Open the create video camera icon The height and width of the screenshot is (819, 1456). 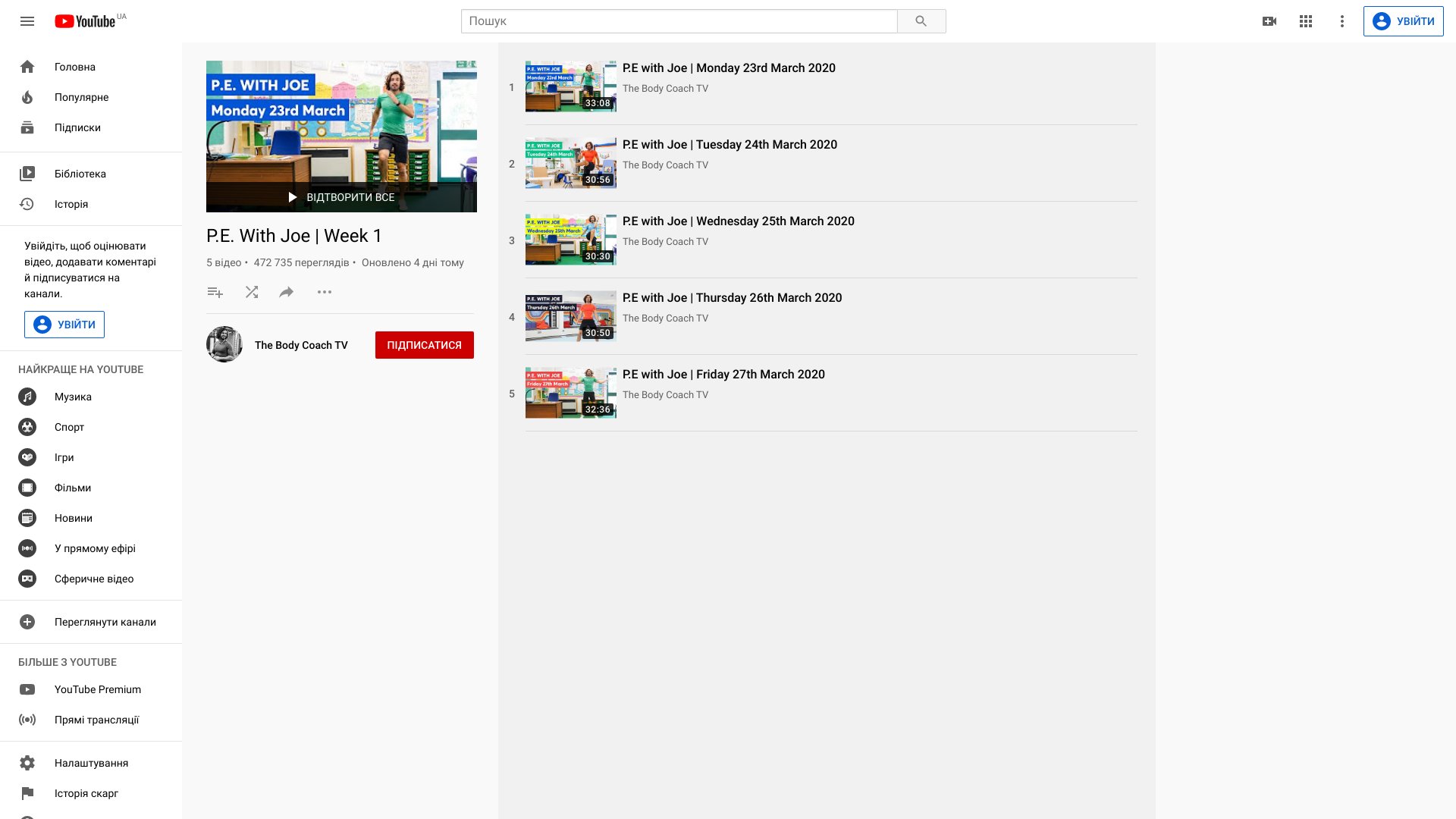point(1269,21)
